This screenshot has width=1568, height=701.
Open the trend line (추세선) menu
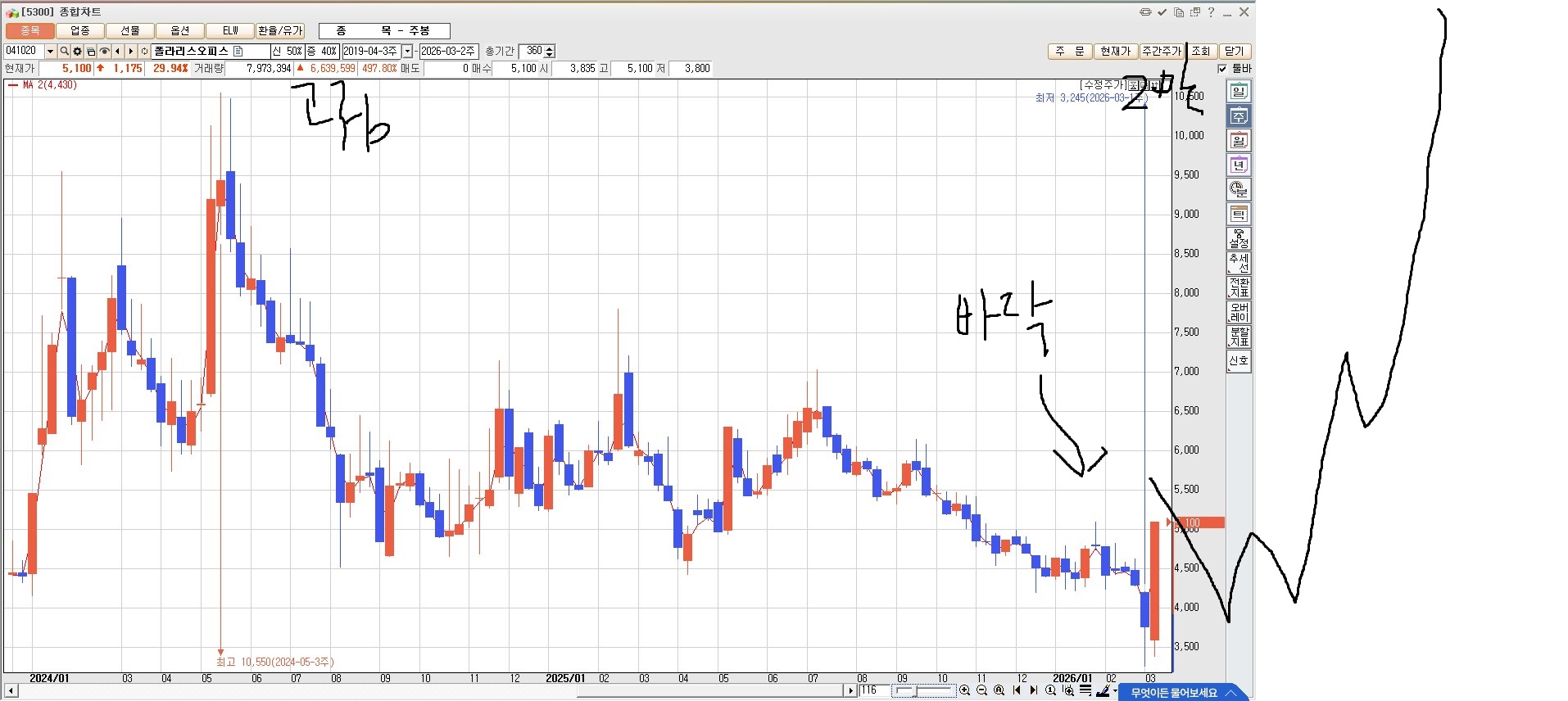pos(1238,264)
